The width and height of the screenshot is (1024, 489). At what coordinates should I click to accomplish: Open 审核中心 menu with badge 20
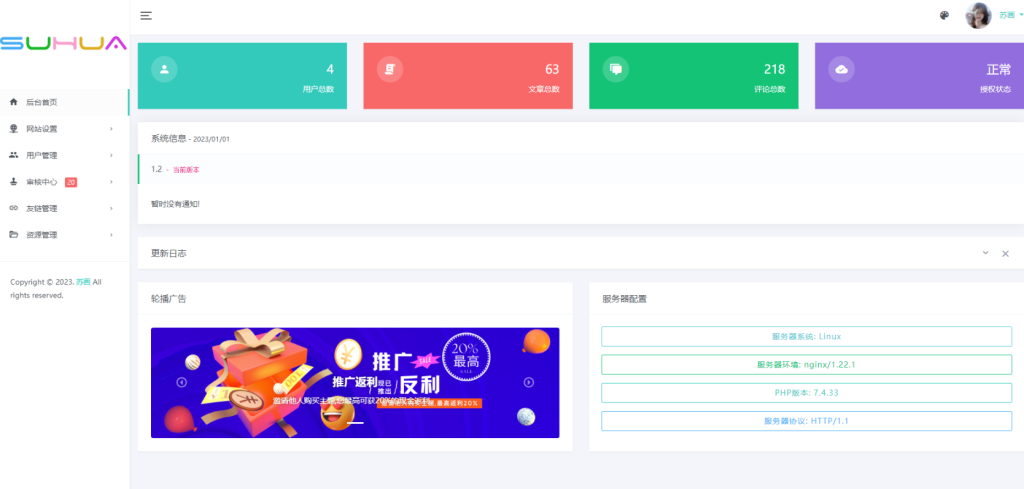(65, 182)
